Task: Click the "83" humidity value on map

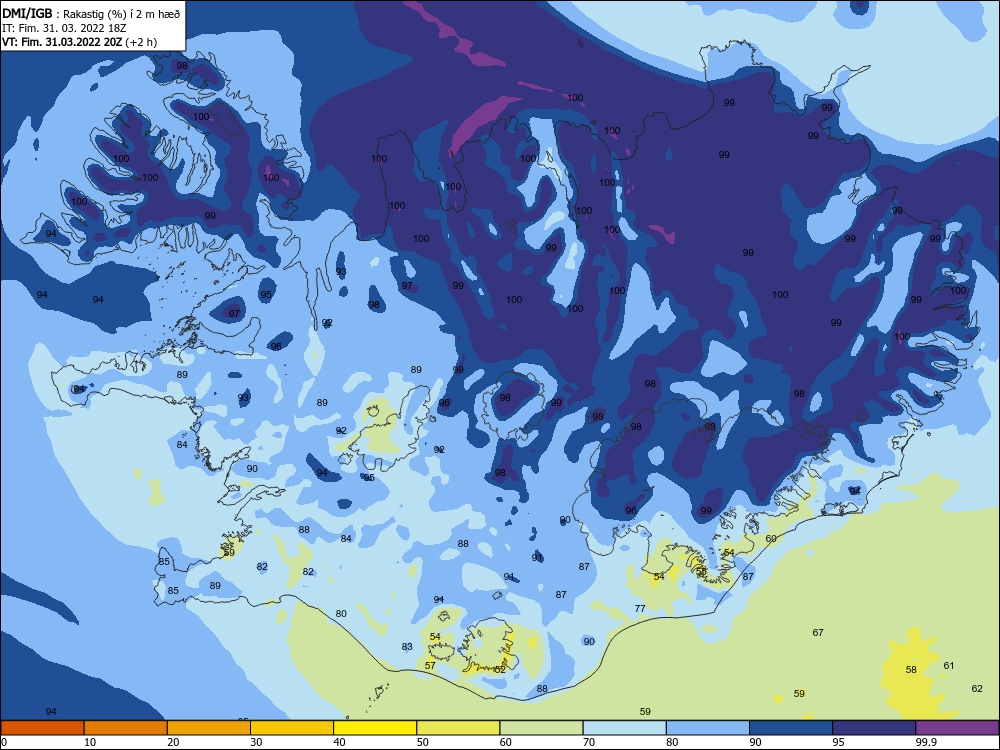Action: click(408, 647)
